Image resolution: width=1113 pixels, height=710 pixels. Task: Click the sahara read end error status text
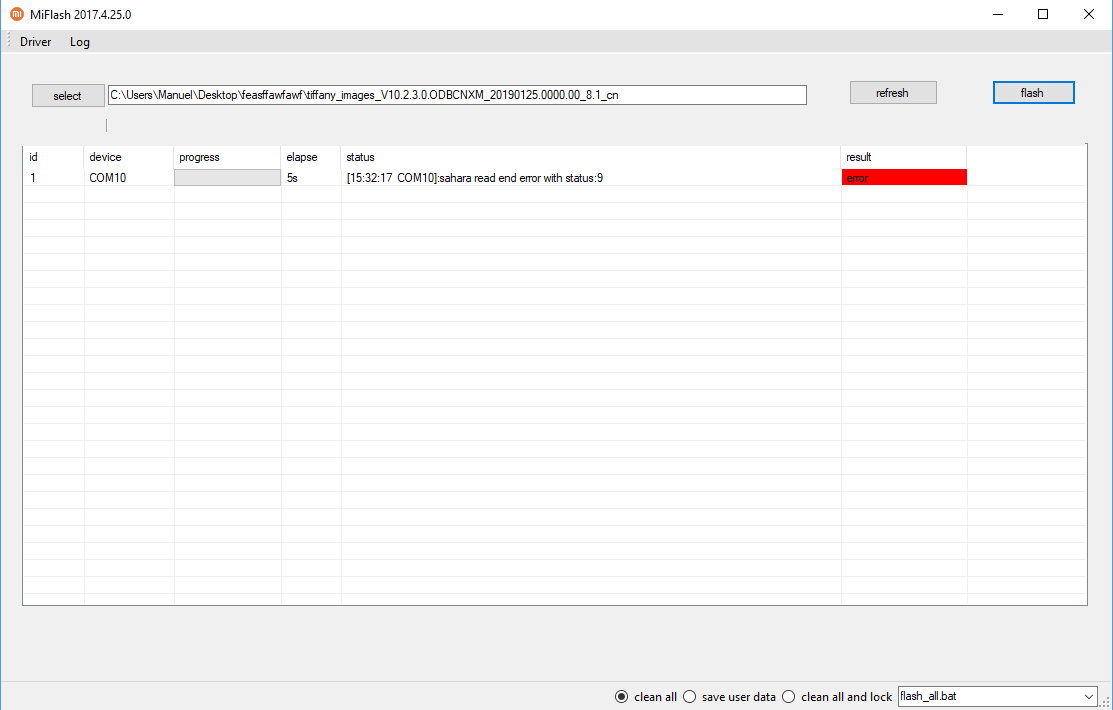coord(475,178)
